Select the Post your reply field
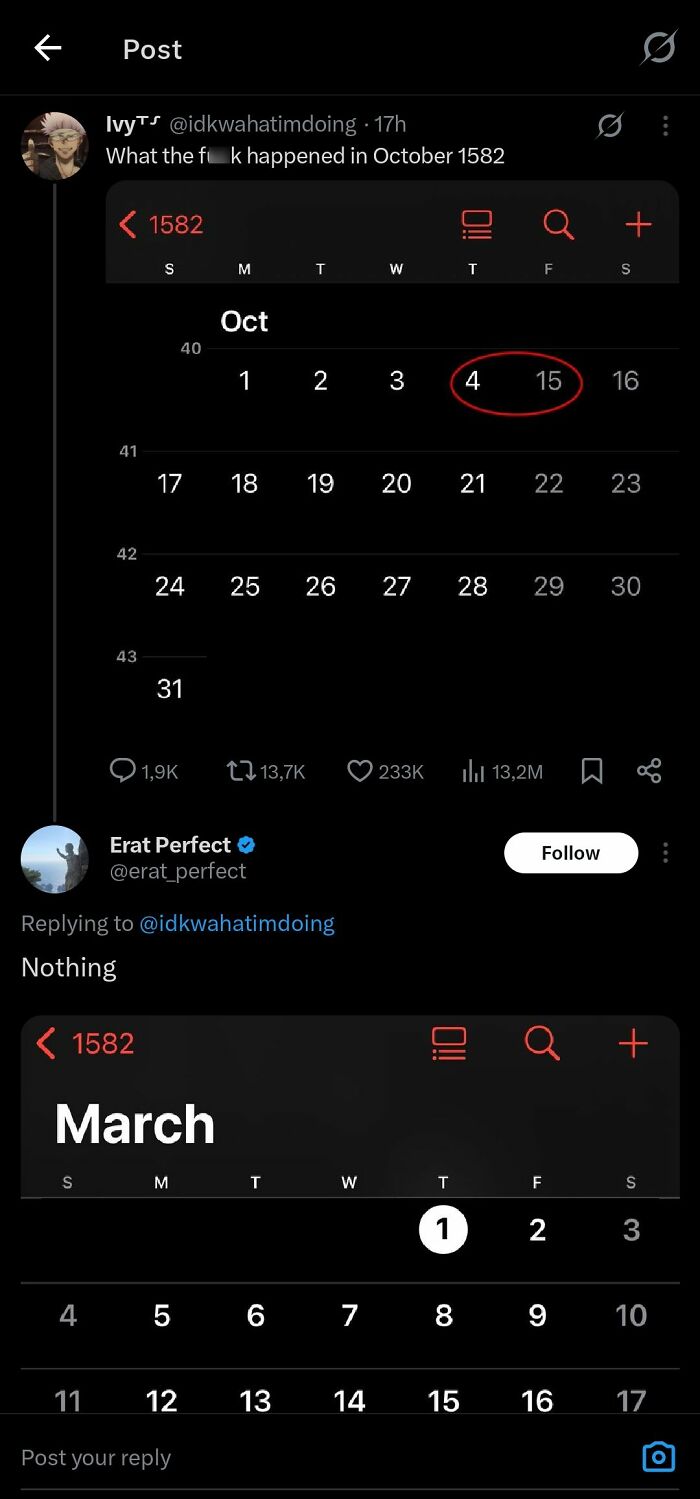This screenshot has width=700, height=1499. (x=96, y=1457)
